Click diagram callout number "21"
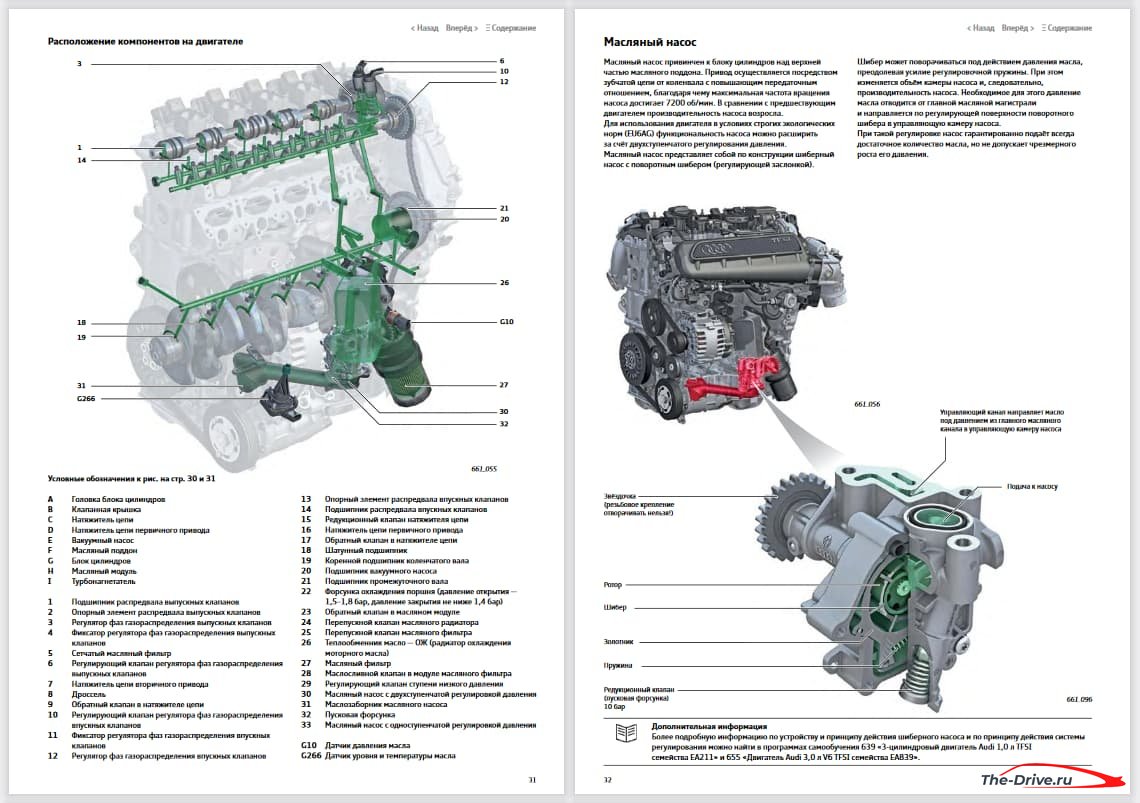 click(504, 208)
